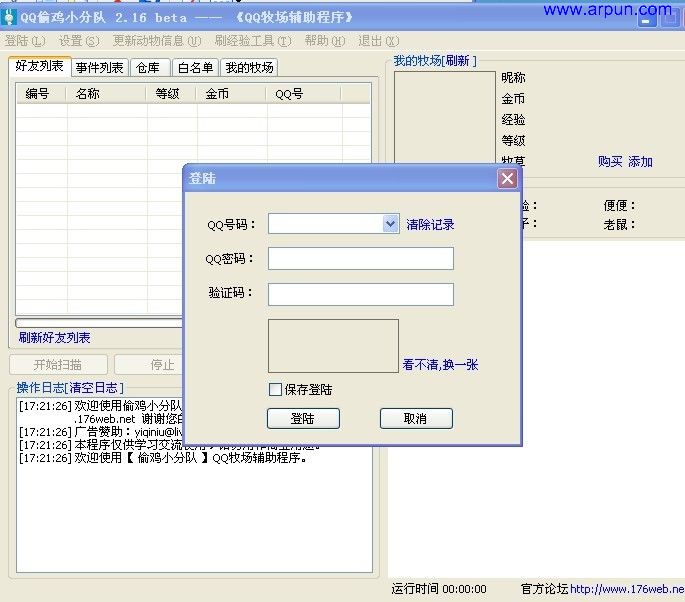Switch to the 我的牧场 tab
The width and height of the screenshot is (685, 602).
(249, 67)
